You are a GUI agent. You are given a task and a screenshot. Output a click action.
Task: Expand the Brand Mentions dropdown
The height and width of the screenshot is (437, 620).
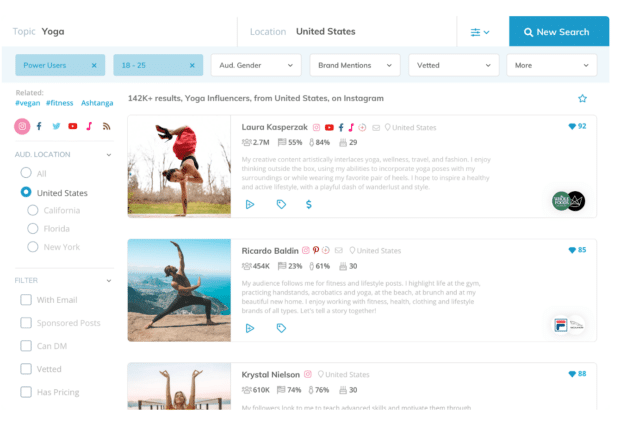[354, 65]
